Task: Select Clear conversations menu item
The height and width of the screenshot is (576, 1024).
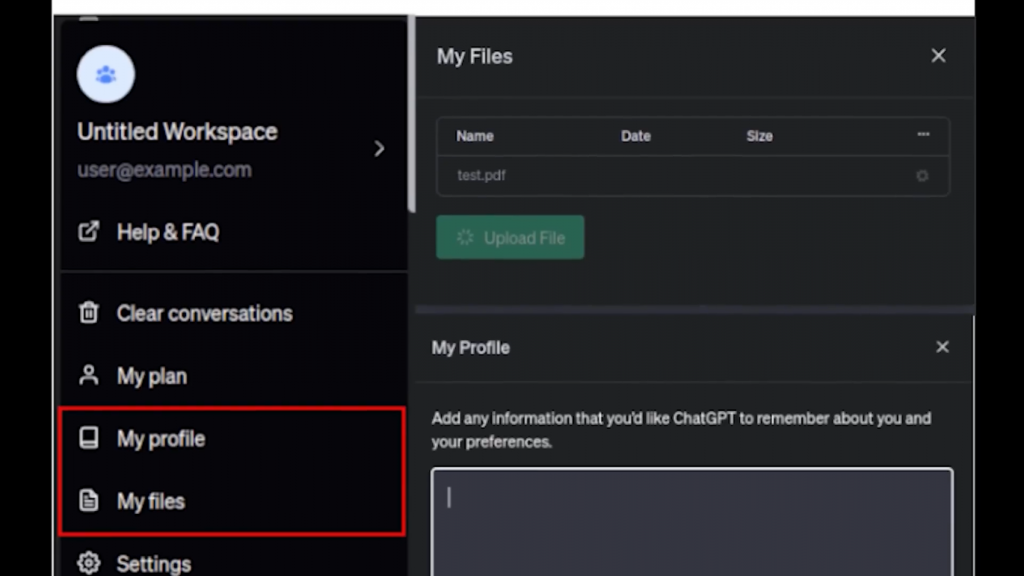Action: tap(204, 313)
